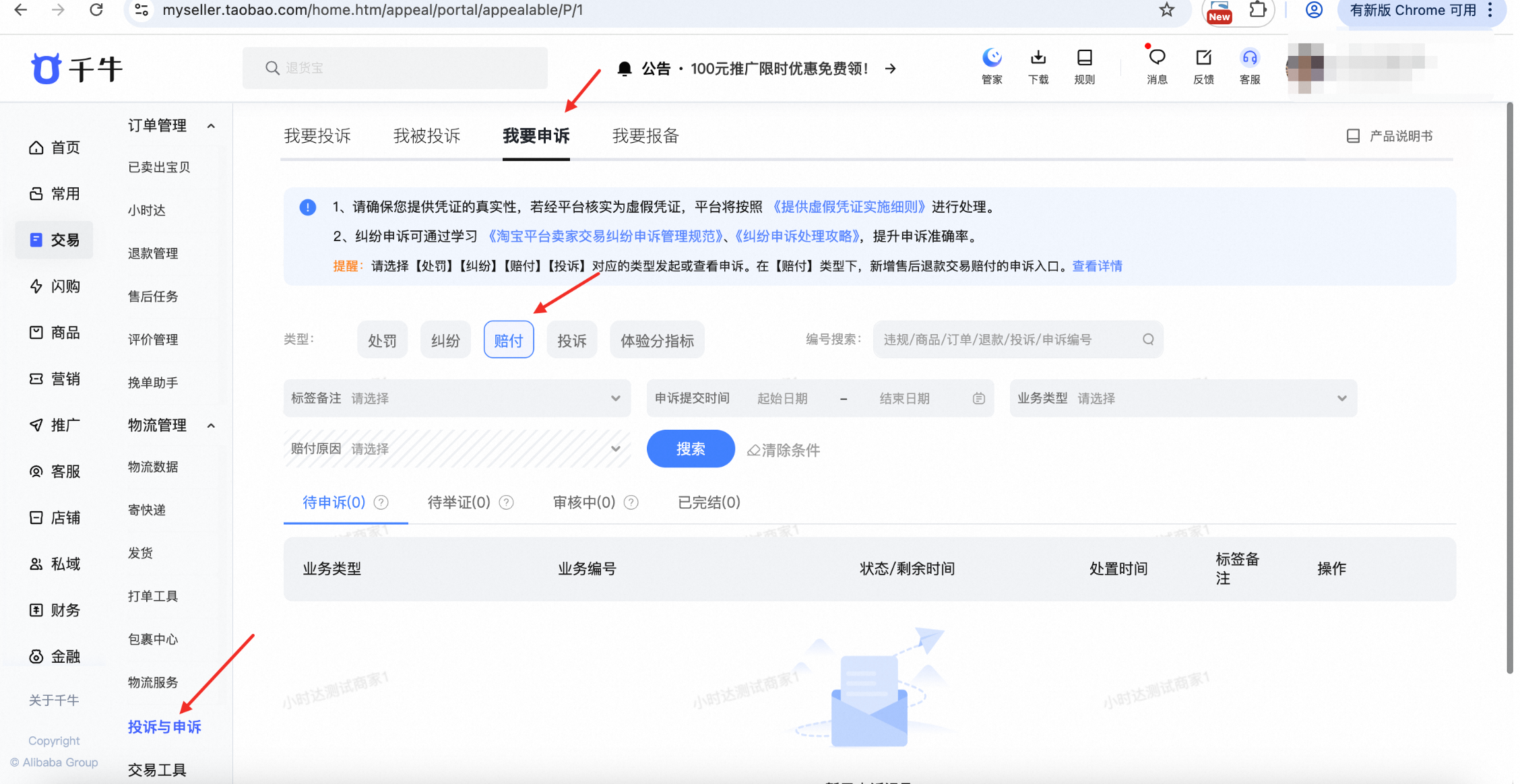Open the 赔付原因 dropdown

point(457,449)
